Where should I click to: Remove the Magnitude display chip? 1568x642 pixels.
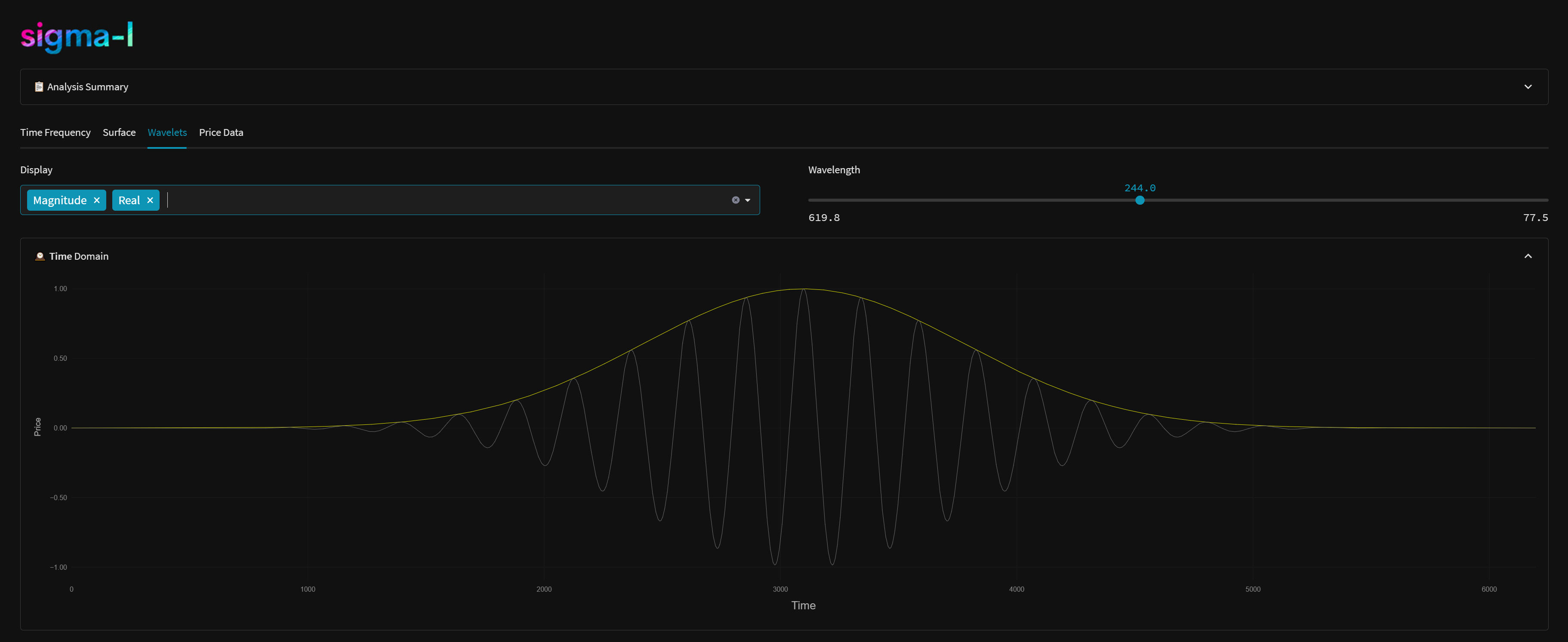click(x=96, y=200)
